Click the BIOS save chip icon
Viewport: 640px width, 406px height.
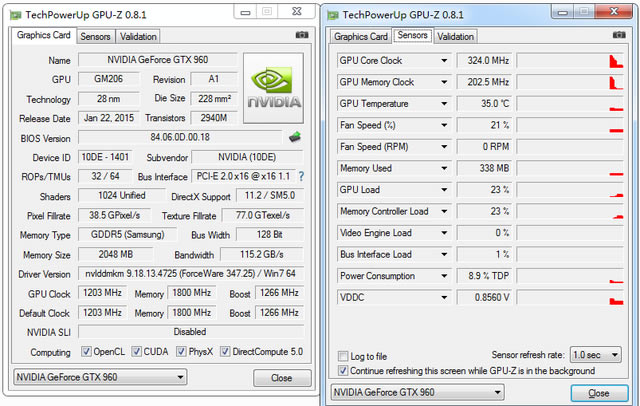click(295, 138)
